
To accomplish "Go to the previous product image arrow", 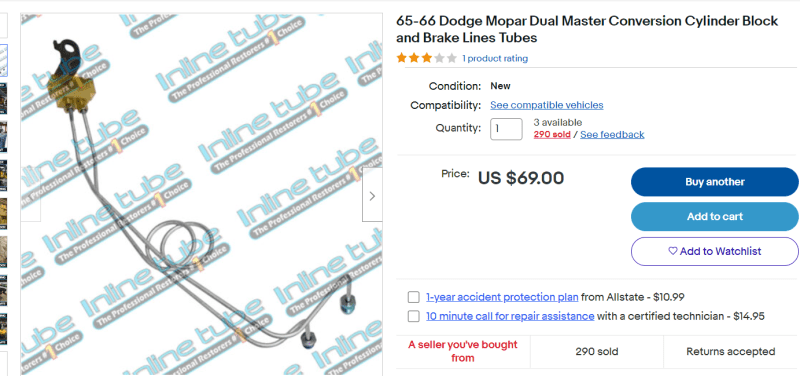I will (x=30, y=196).
